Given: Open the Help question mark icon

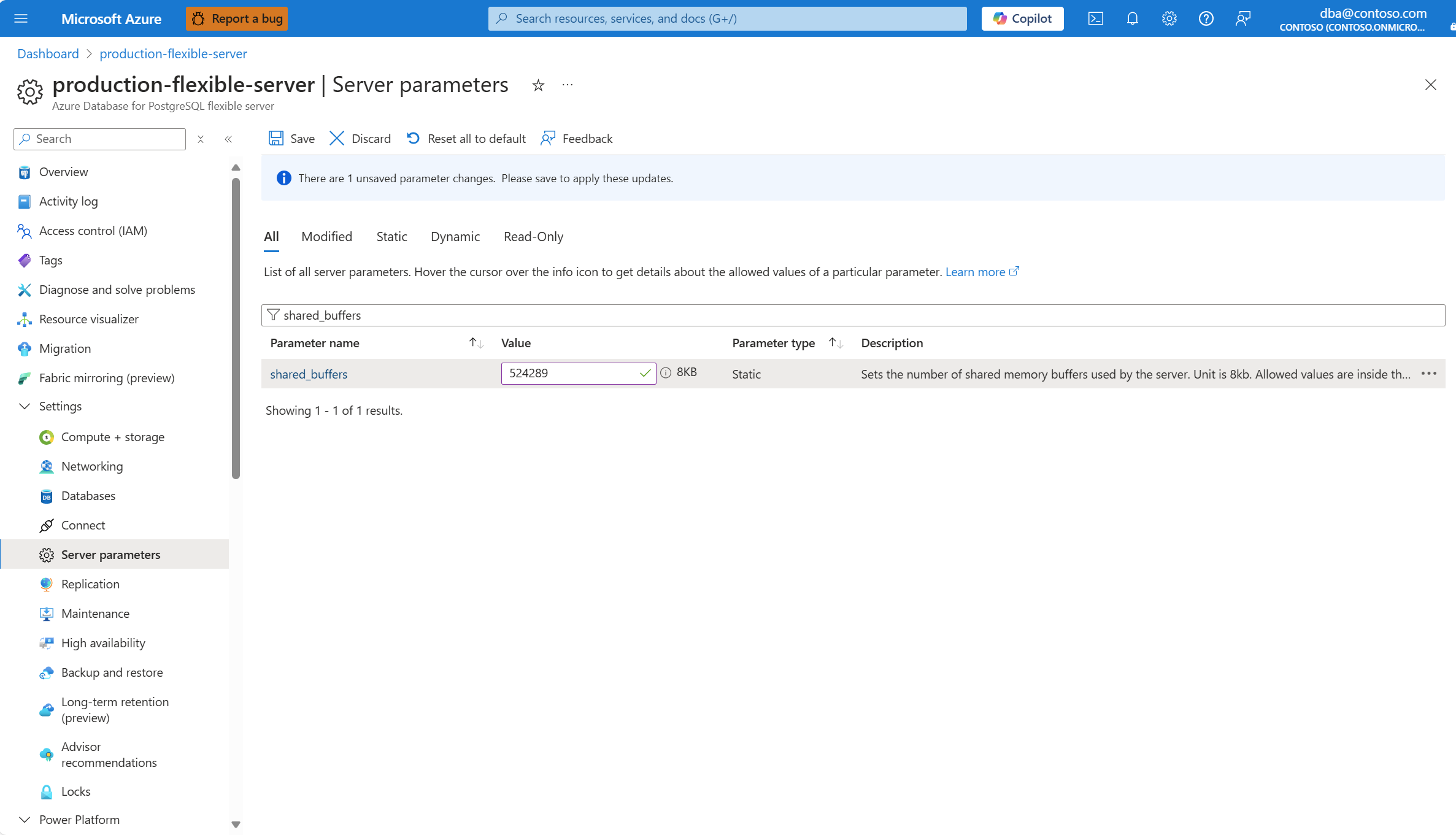Looking at the screenshot, I should click(x=1206, y=18).
